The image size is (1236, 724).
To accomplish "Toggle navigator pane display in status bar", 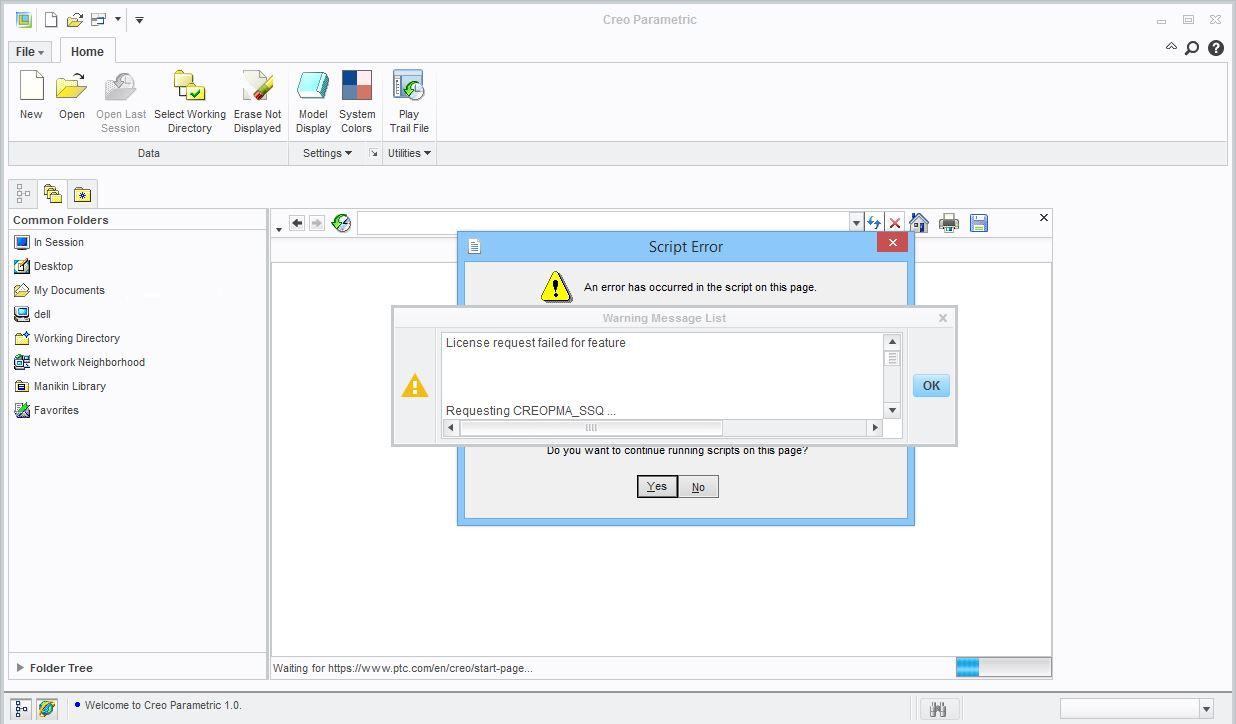I will [21, 709].
